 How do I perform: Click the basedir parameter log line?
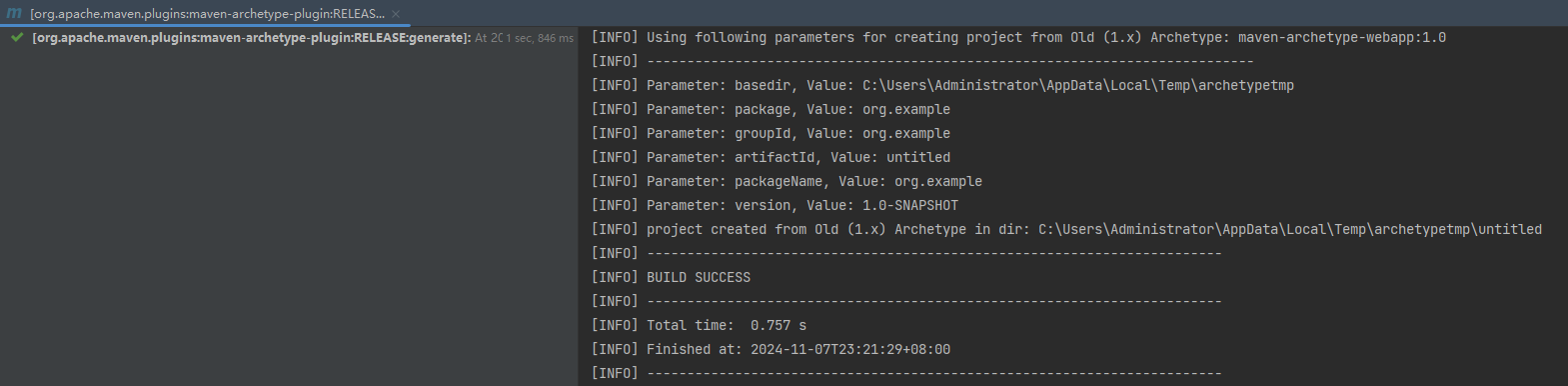[942, 85]
